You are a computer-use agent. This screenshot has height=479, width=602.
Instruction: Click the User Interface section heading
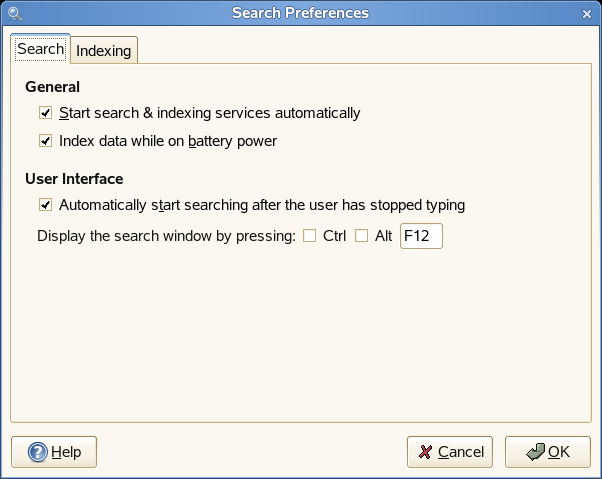click(74, 179)
